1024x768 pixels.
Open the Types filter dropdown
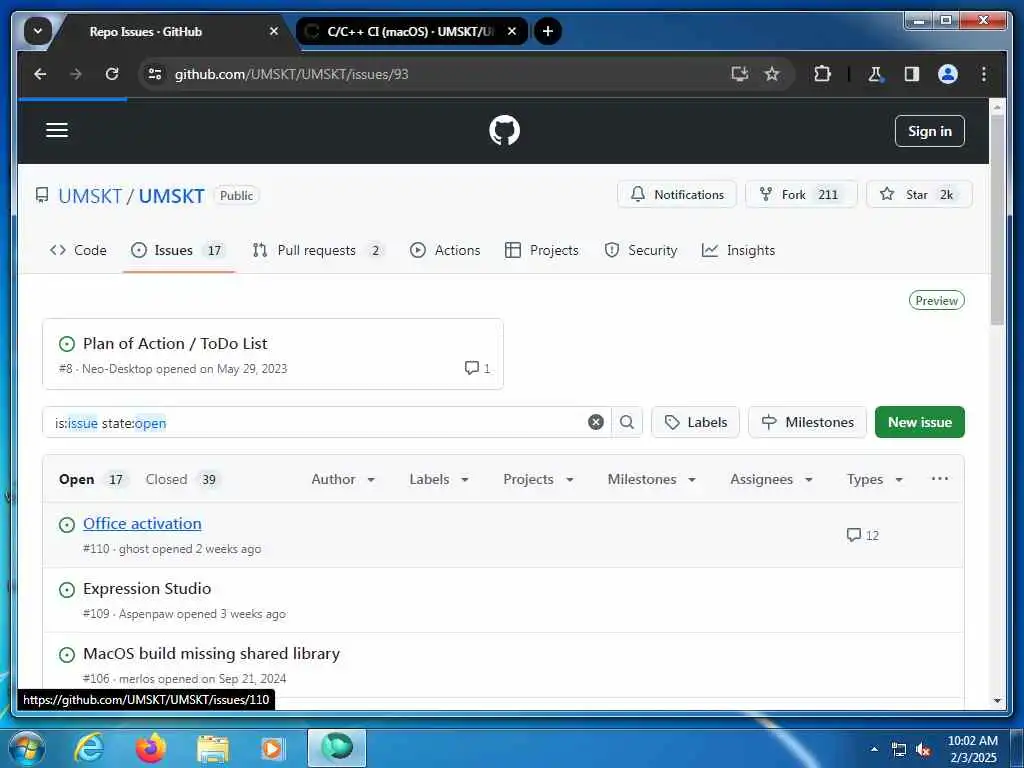(874, 479)
